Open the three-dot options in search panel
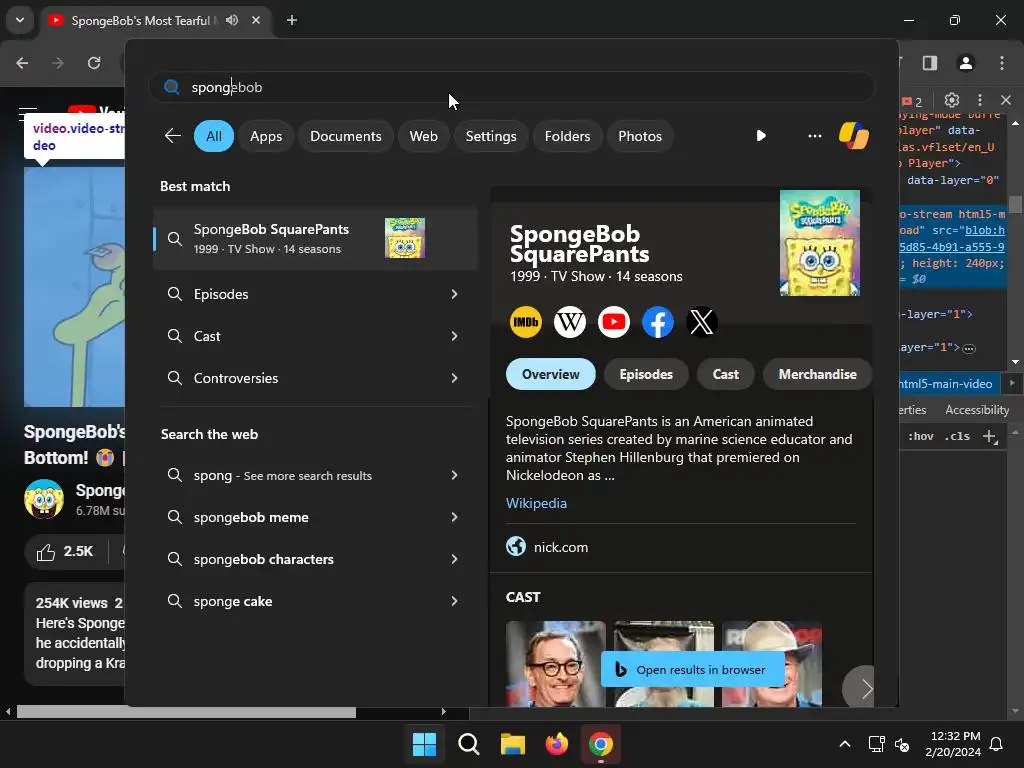The height and width of the screenshot is (768, 1024). pyautogui.click(x=814, y=136)
